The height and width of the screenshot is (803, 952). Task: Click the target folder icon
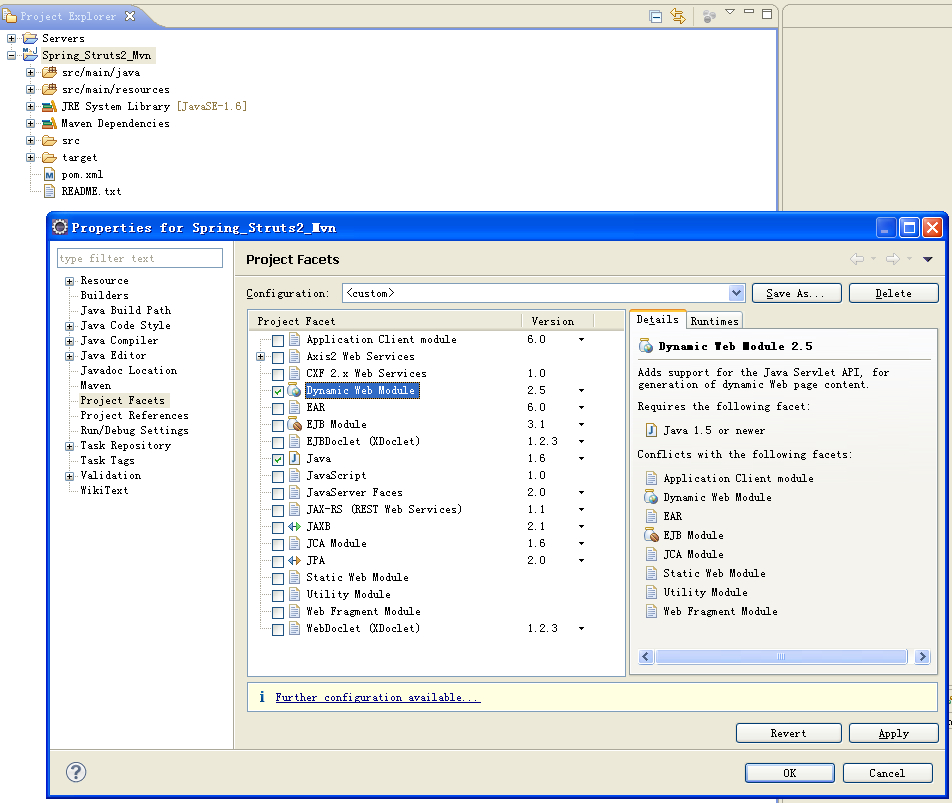49,158
